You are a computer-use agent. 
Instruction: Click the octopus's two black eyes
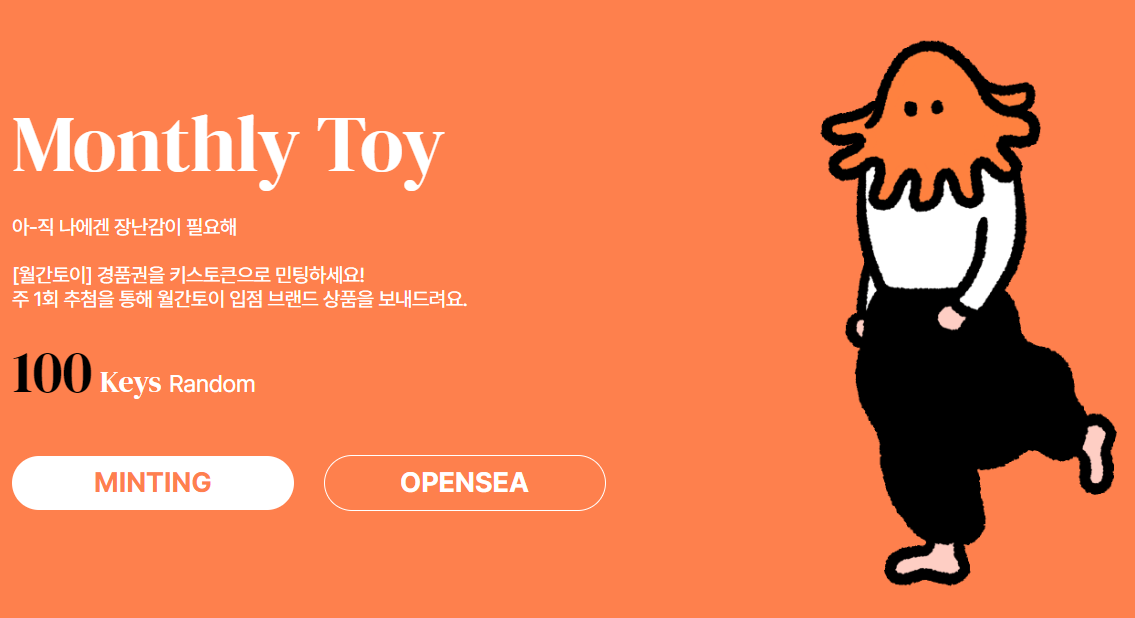tap(924, 109)
